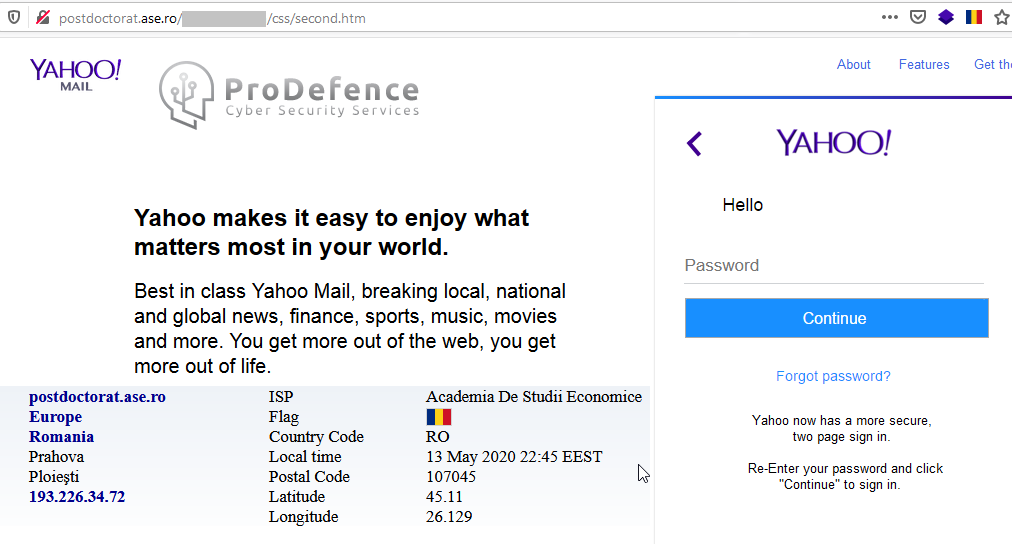Click the Country Code label
The image size is (1012, 544).
click(x=316, y=437)
